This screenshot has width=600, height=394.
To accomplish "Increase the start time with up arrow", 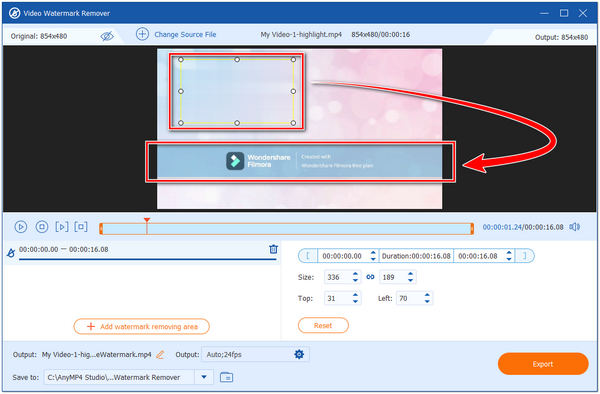I will click(373, 253).
